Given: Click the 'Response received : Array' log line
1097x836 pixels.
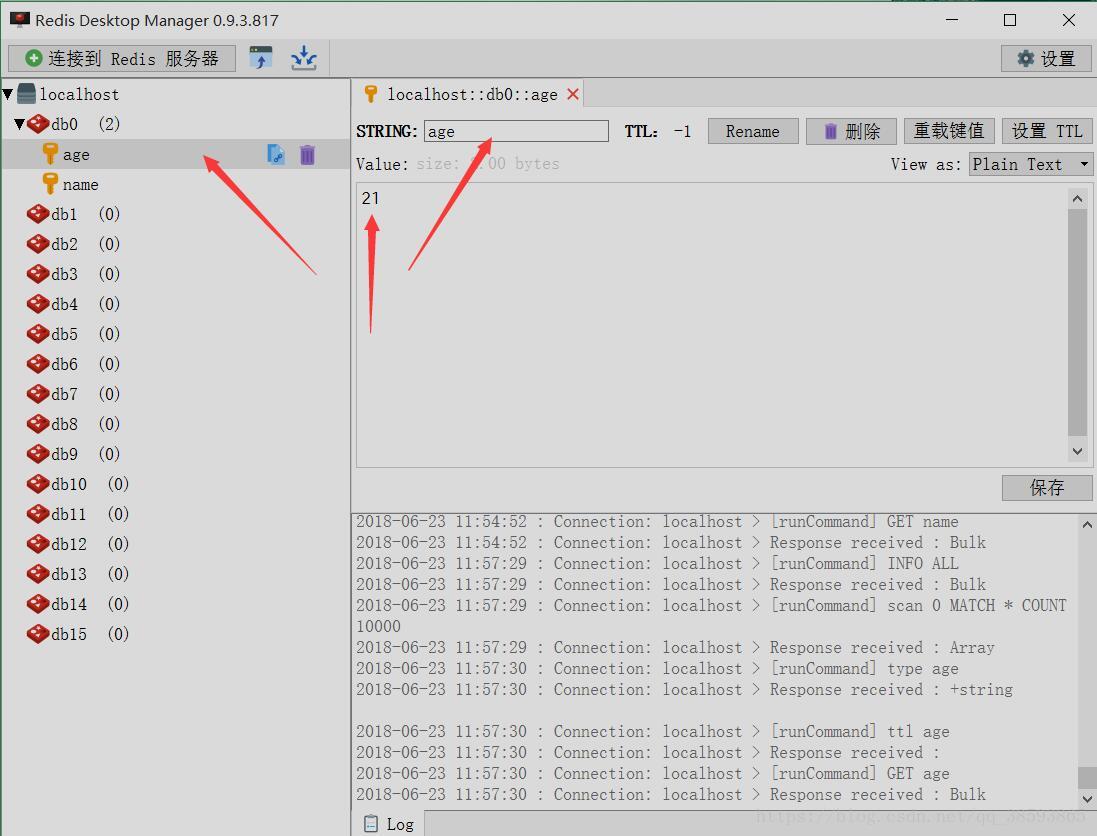Looking at the screenshot, I should [x=675, y=648].
